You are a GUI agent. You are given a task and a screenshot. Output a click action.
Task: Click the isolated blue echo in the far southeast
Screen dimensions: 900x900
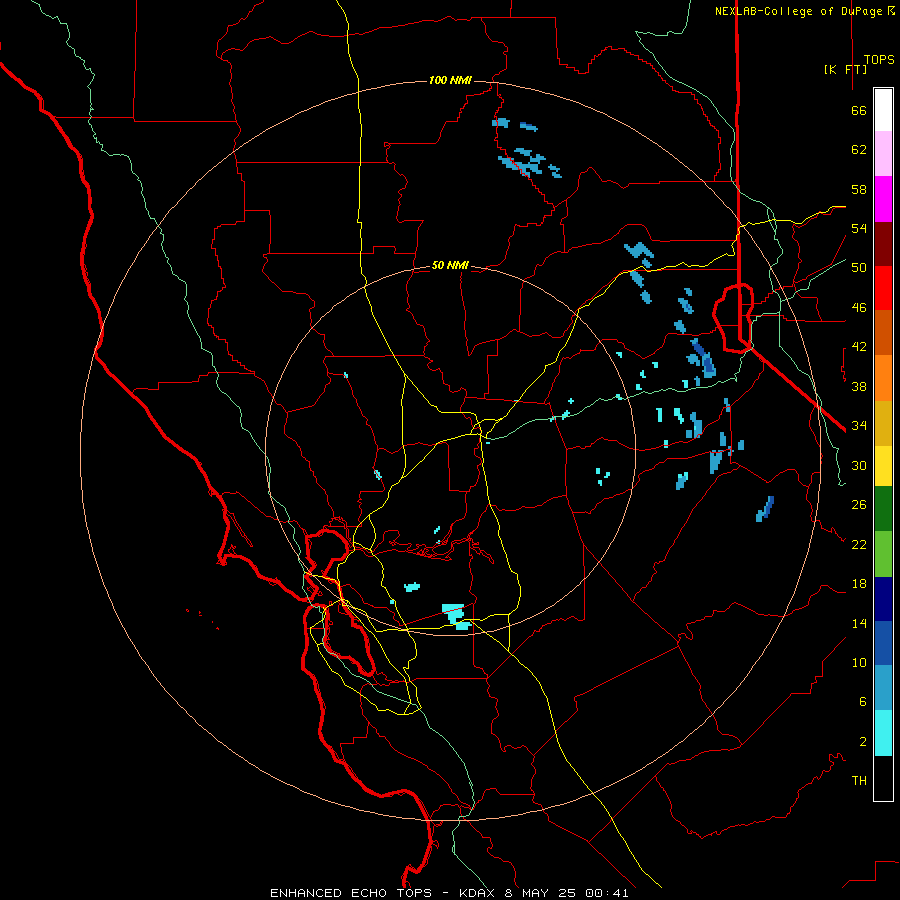coord(765,509)
